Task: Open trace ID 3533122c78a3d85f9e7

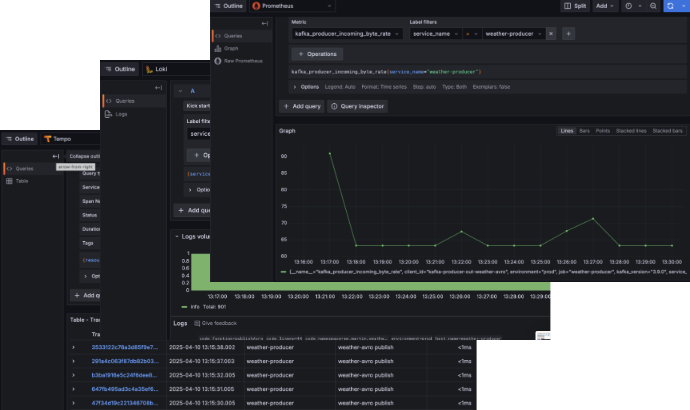Action: coord(125,348)
